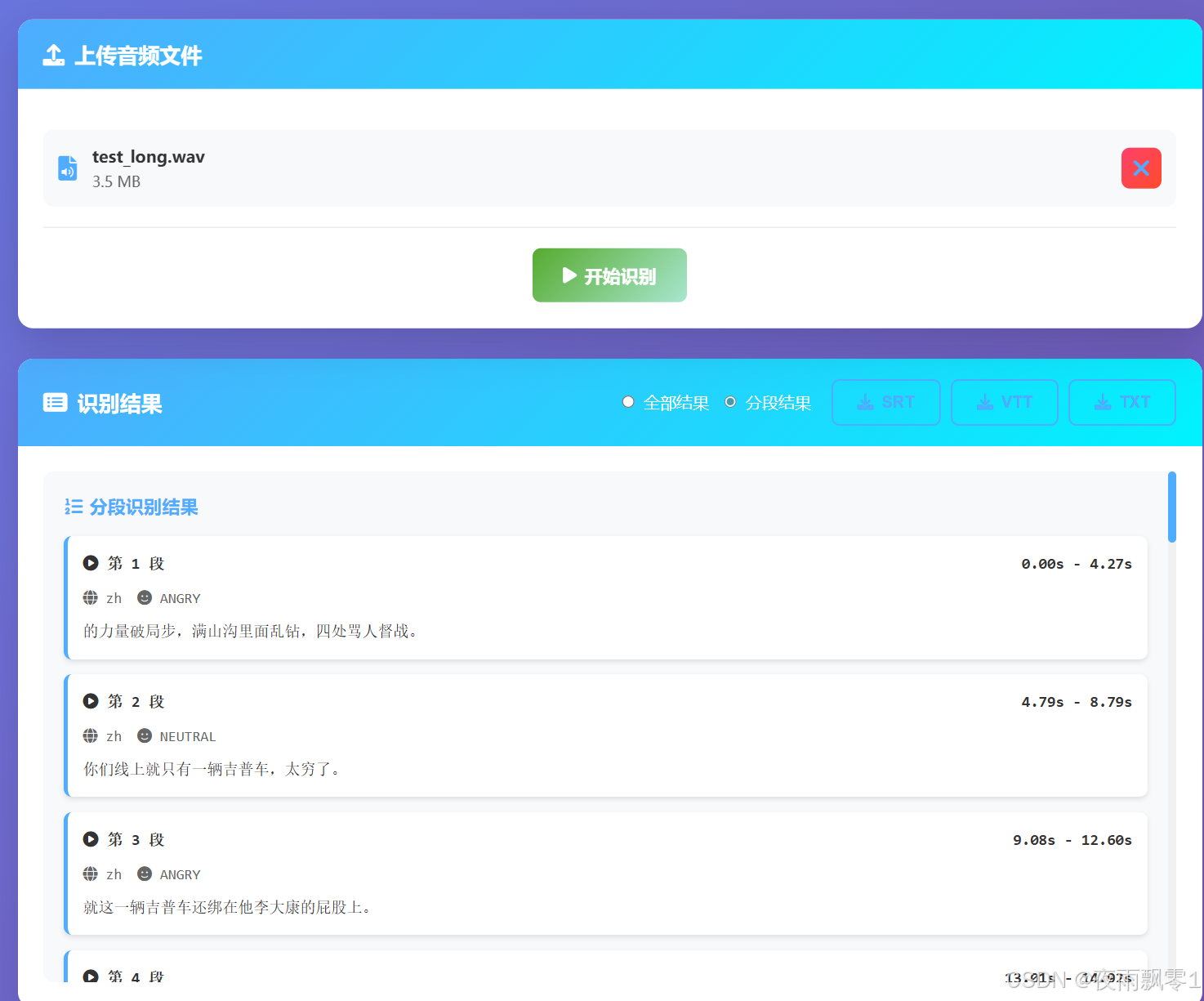Select the 分段结果 radio option
This screenshot has height=1001, width=1204.
[x=730, y=402]
